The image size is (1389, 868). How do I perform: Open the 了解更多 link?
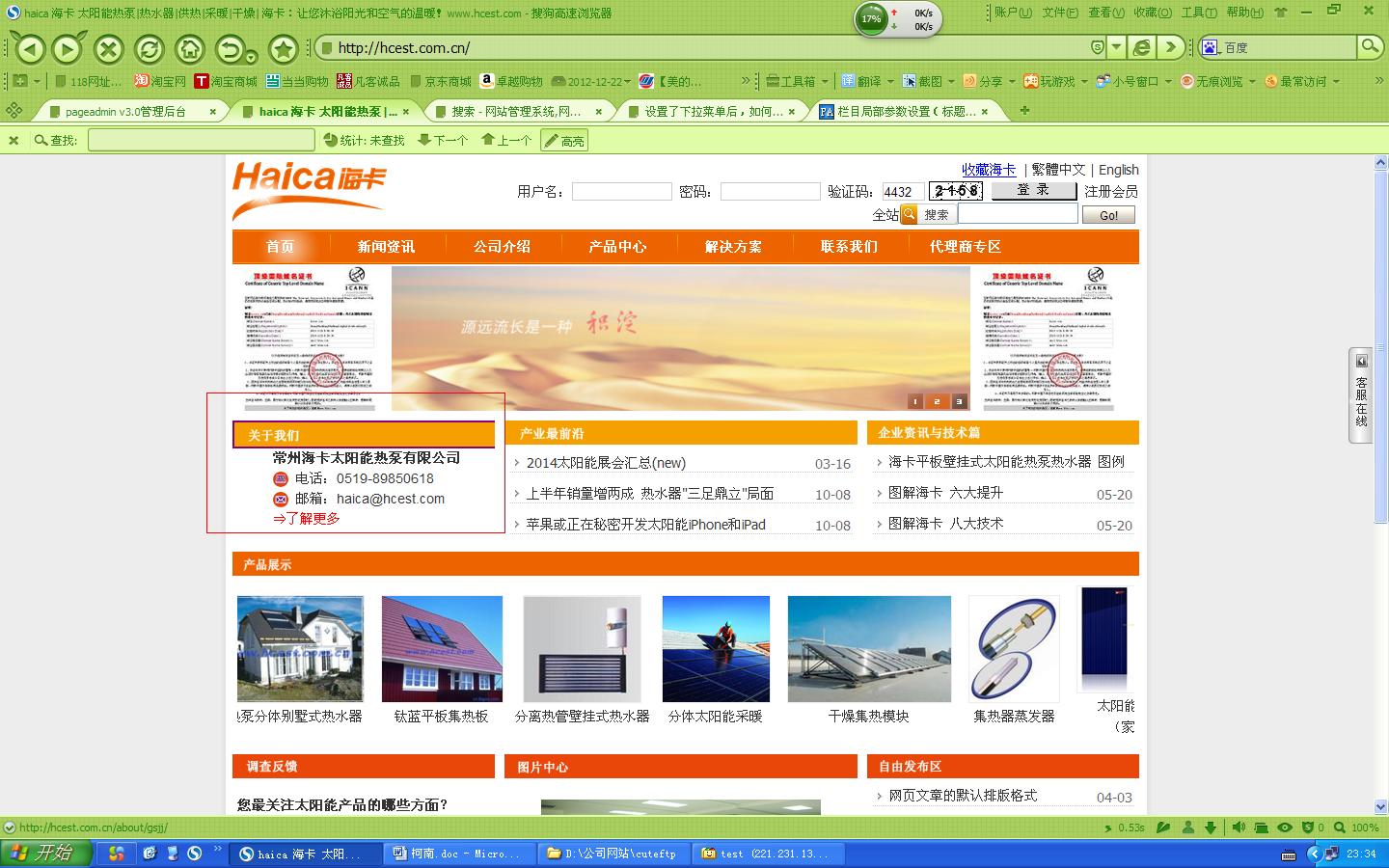307,519
